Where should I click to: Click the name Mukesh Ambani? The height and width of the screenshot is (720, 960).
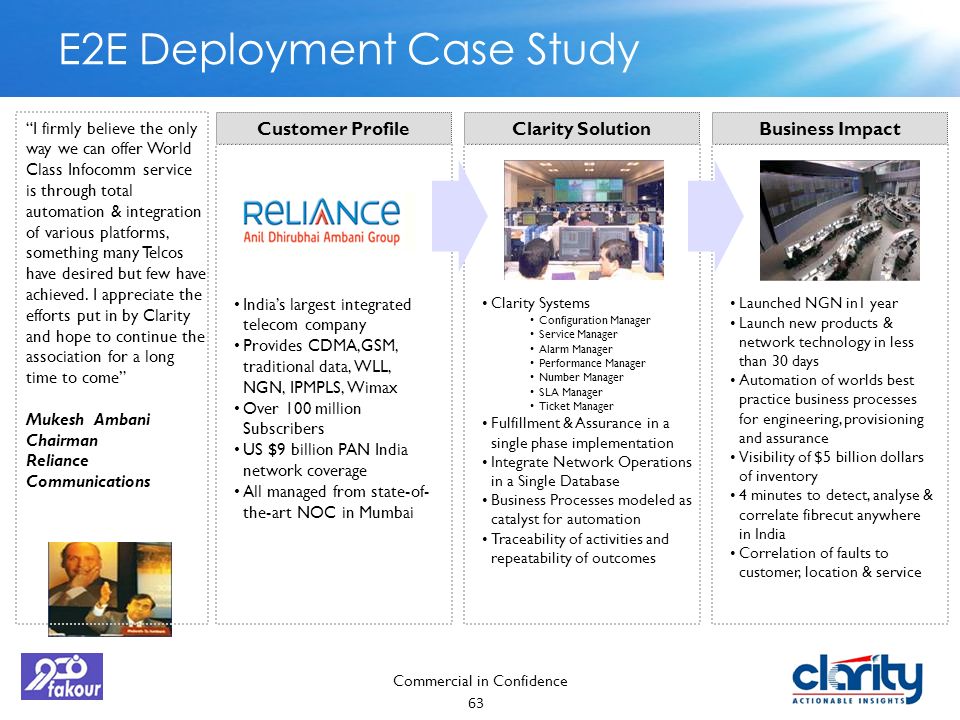[x=88, y=419]
